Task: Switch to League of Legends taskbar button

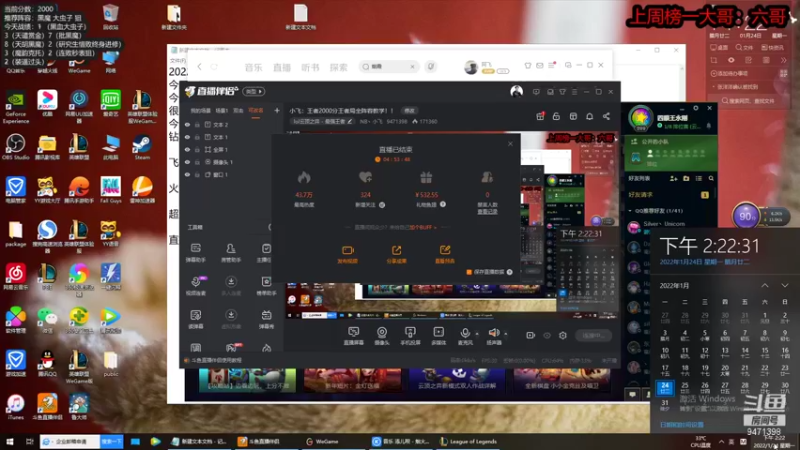Action: [x=468, y=441]
